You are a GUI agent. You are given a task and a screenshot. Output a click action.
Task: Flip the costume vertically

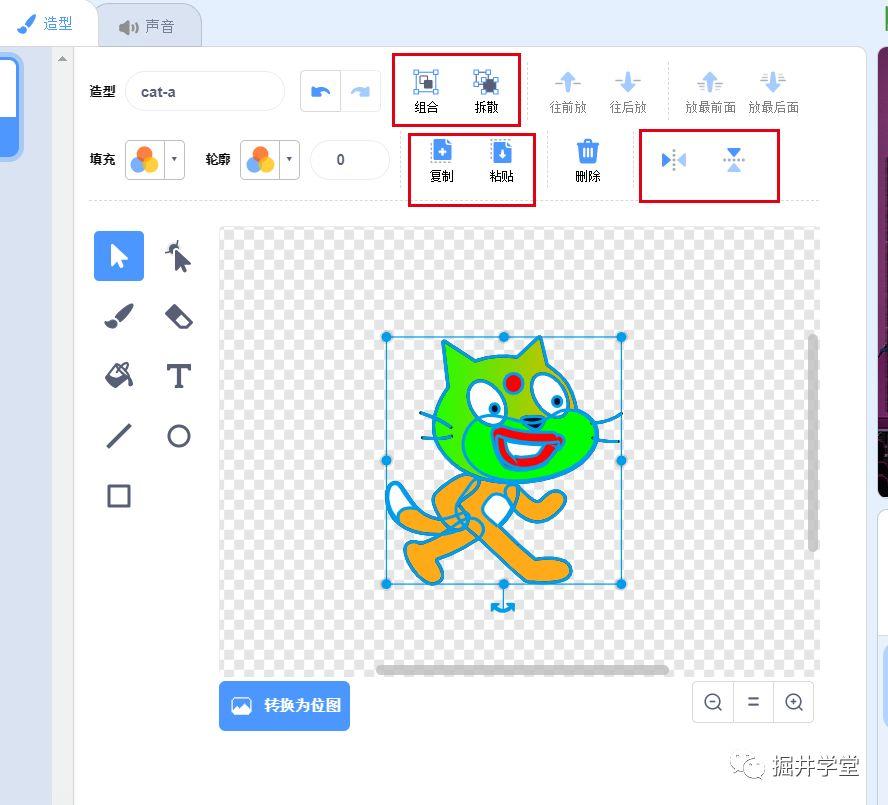[x=734, y=160]
